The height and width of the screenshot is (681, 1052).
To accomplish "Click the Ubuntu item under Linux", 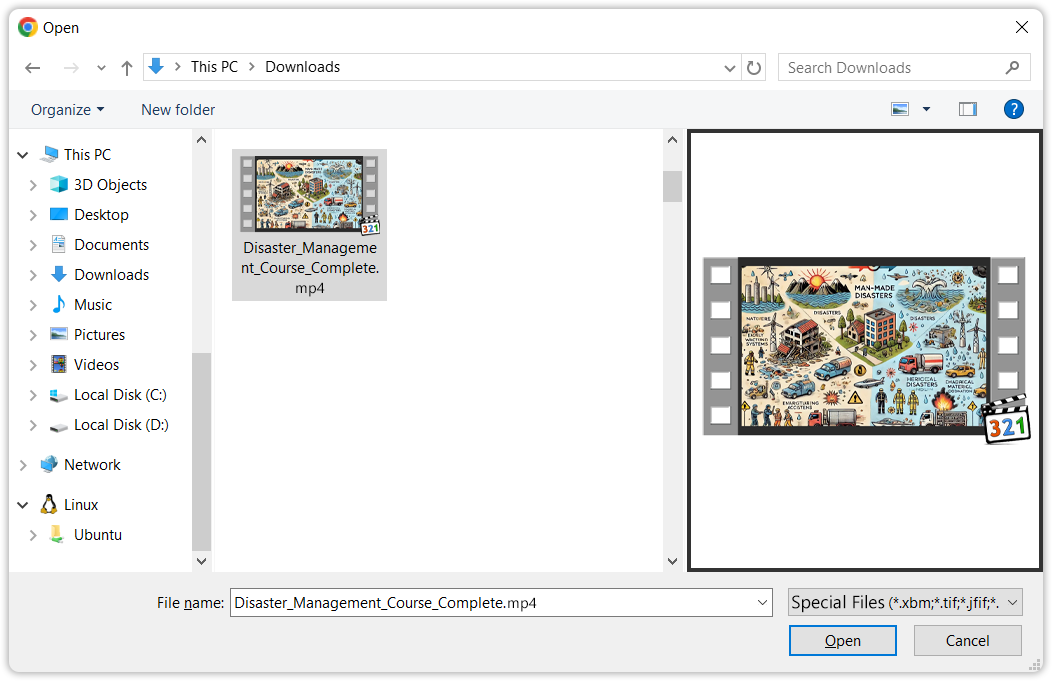I will [x=97, y=535].
